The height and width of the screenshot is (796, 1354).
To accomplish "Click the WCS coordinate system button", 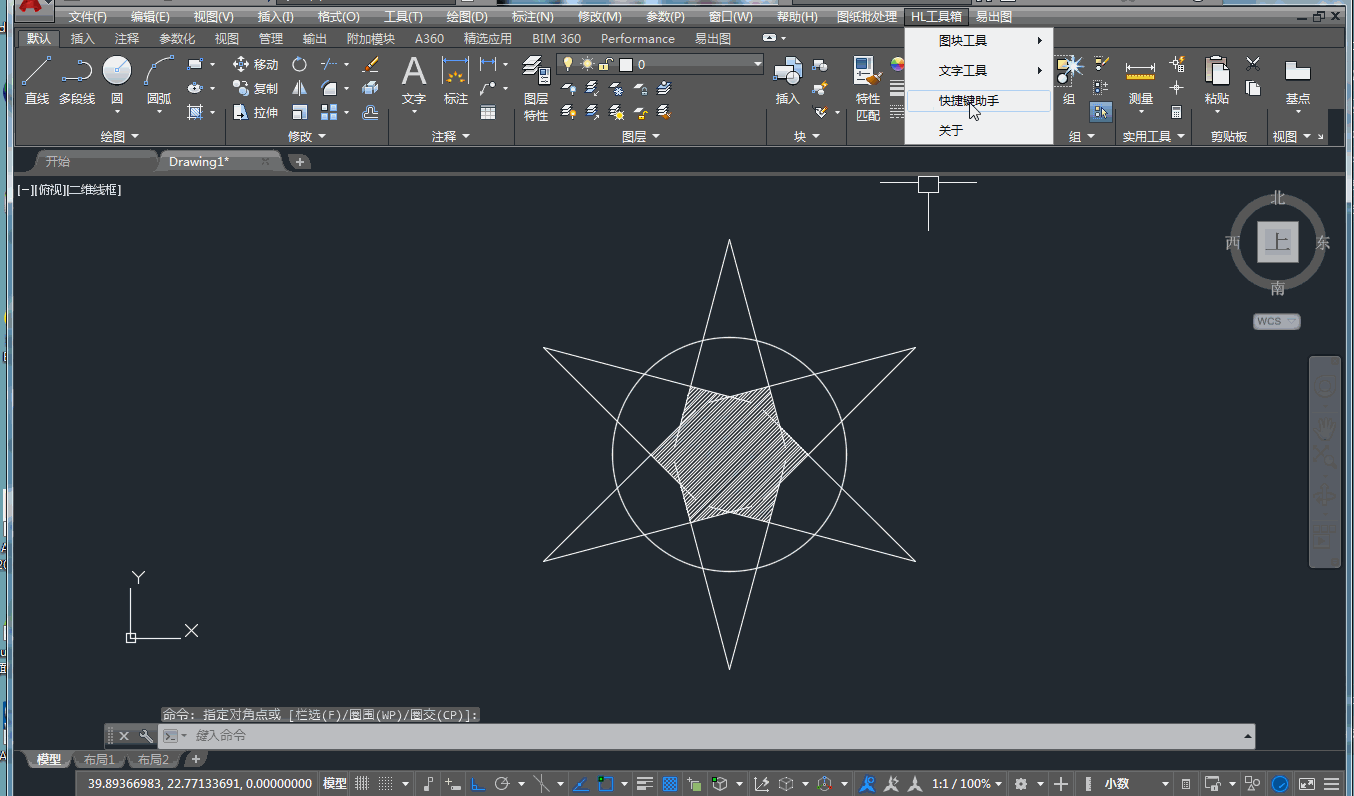I will (x=1276, y=322).
